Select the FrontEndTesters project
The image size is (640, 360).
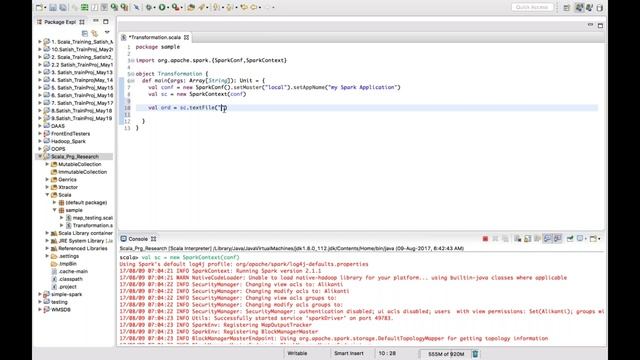67,133
